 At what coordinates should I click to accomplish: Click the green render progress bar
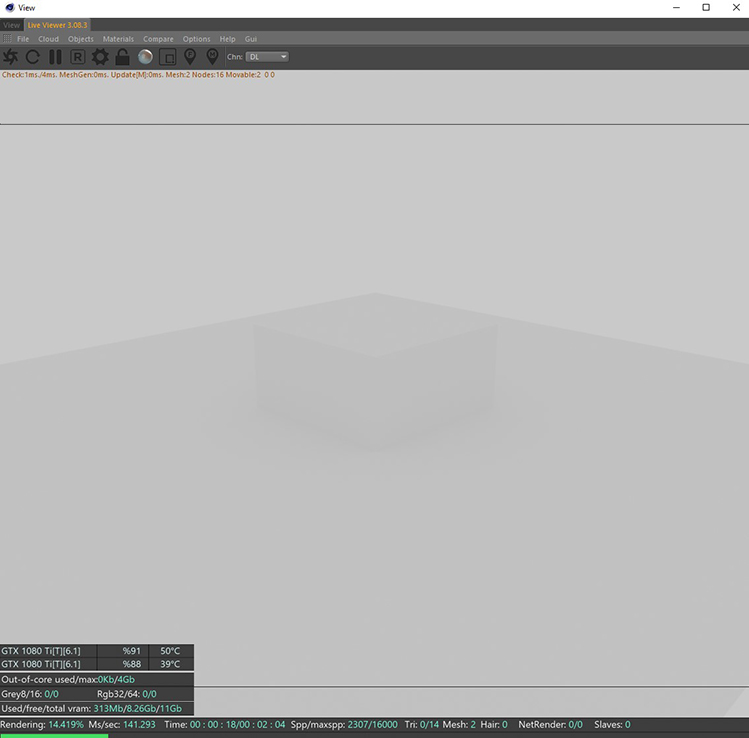(54, 736)
